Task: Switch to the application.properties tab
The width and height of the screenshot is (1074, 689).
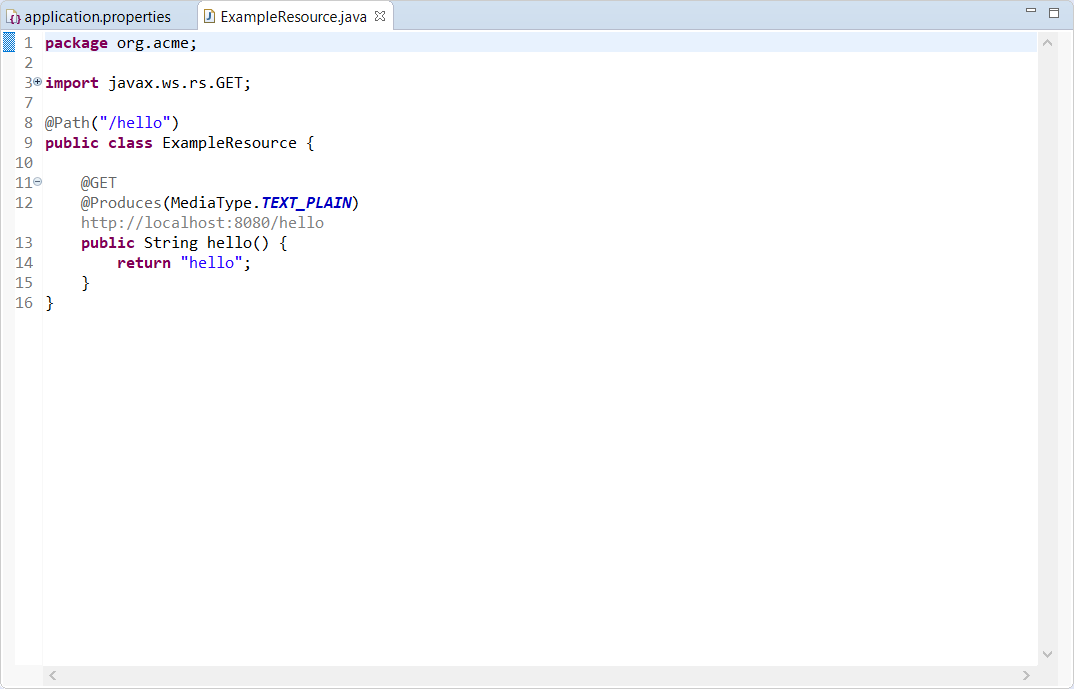Action: (97, 17)
